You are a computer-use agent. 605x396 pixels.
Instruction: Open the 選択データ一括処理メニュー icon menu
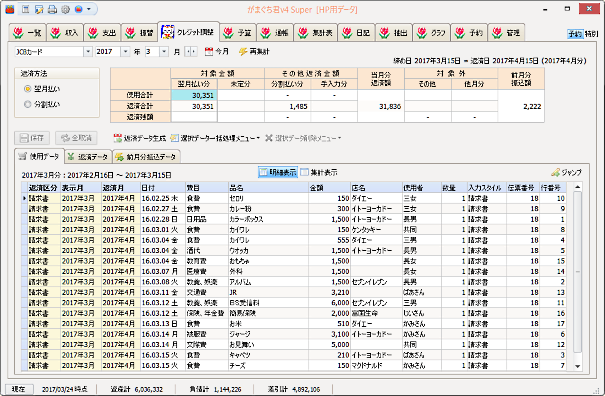tap(174, 138)
